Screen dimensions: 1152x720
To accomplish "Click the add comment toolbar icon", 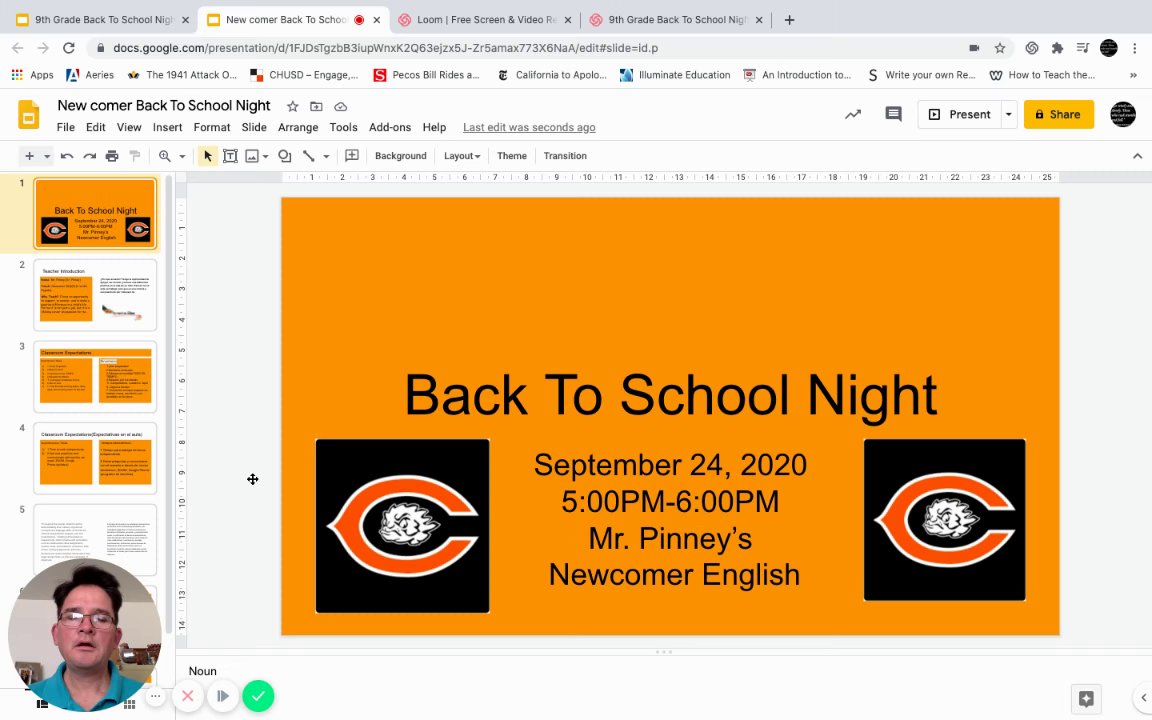I will (x=352, y=156).
